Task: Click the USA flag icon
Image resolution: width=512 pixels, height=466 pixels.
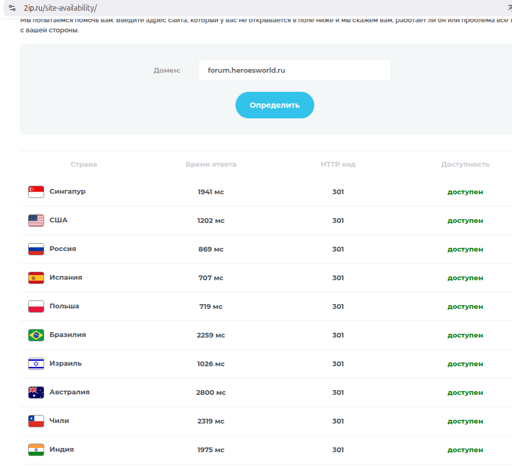Action: 36,220
